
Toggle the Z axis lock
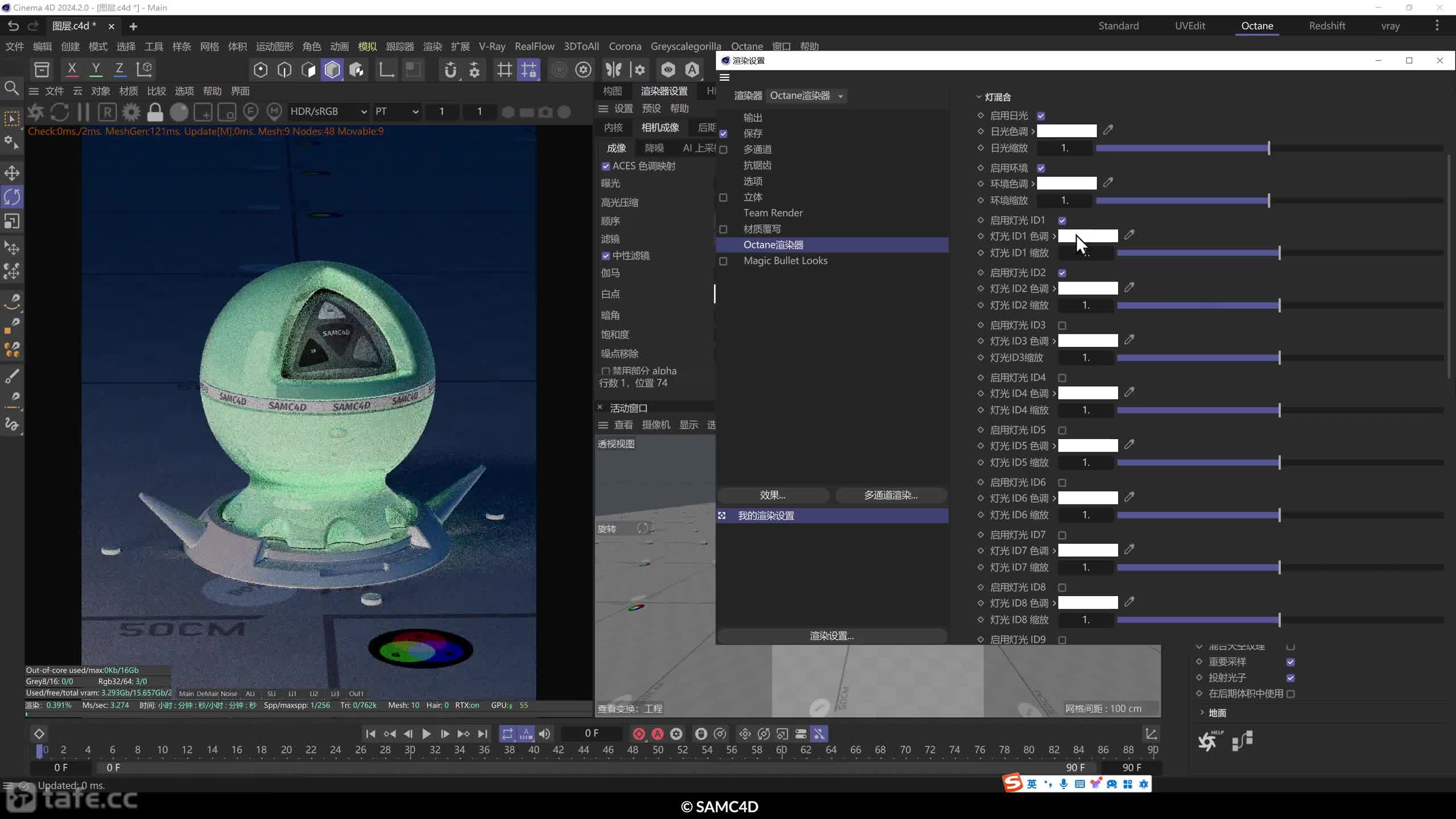click(x=119, y=69)
